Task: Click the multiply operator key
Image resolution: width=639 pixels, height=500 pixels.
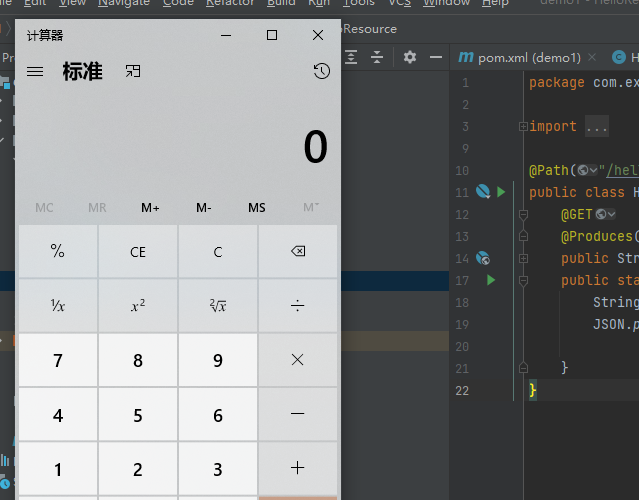Action: (298, 360)
